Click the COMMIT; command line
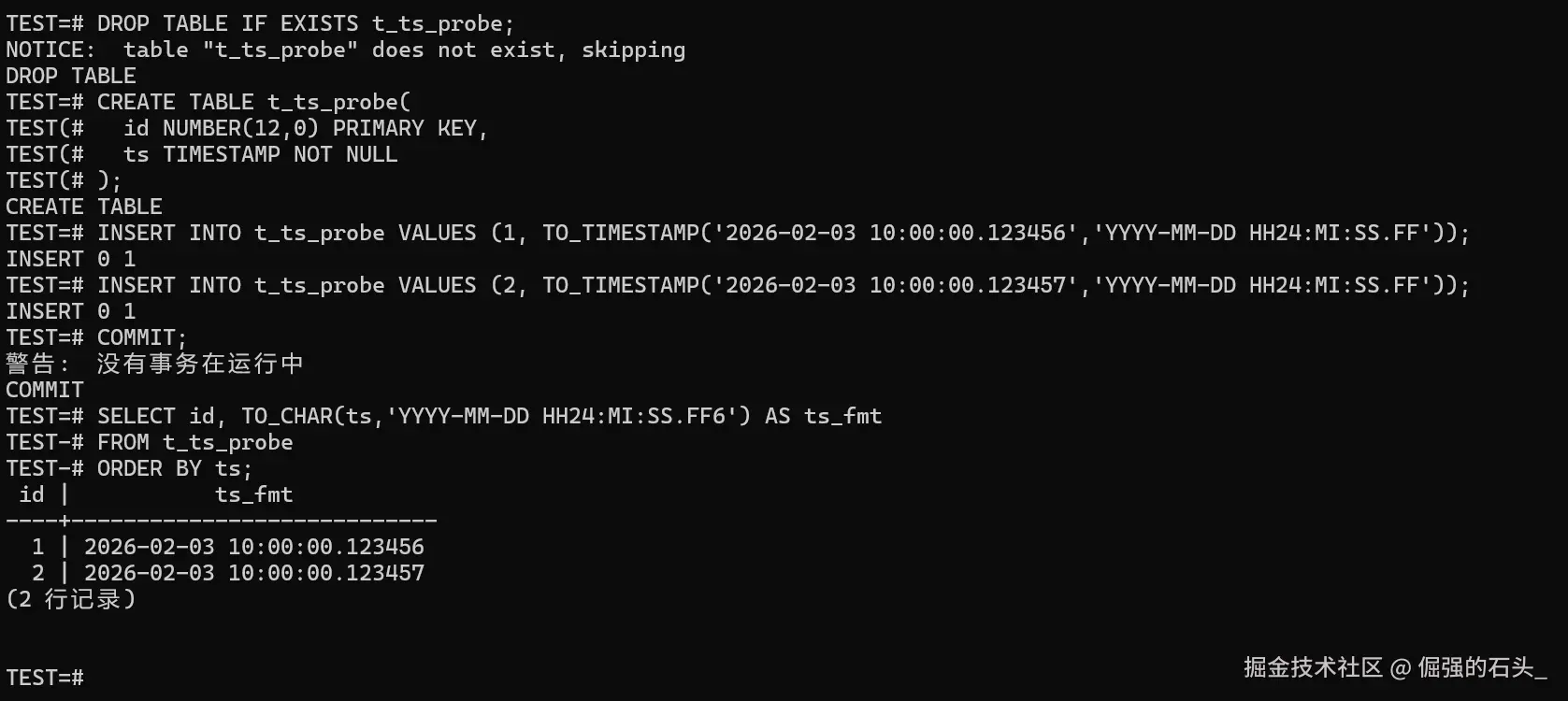This screenshot has height=701, width=1568. click(96, 337)
